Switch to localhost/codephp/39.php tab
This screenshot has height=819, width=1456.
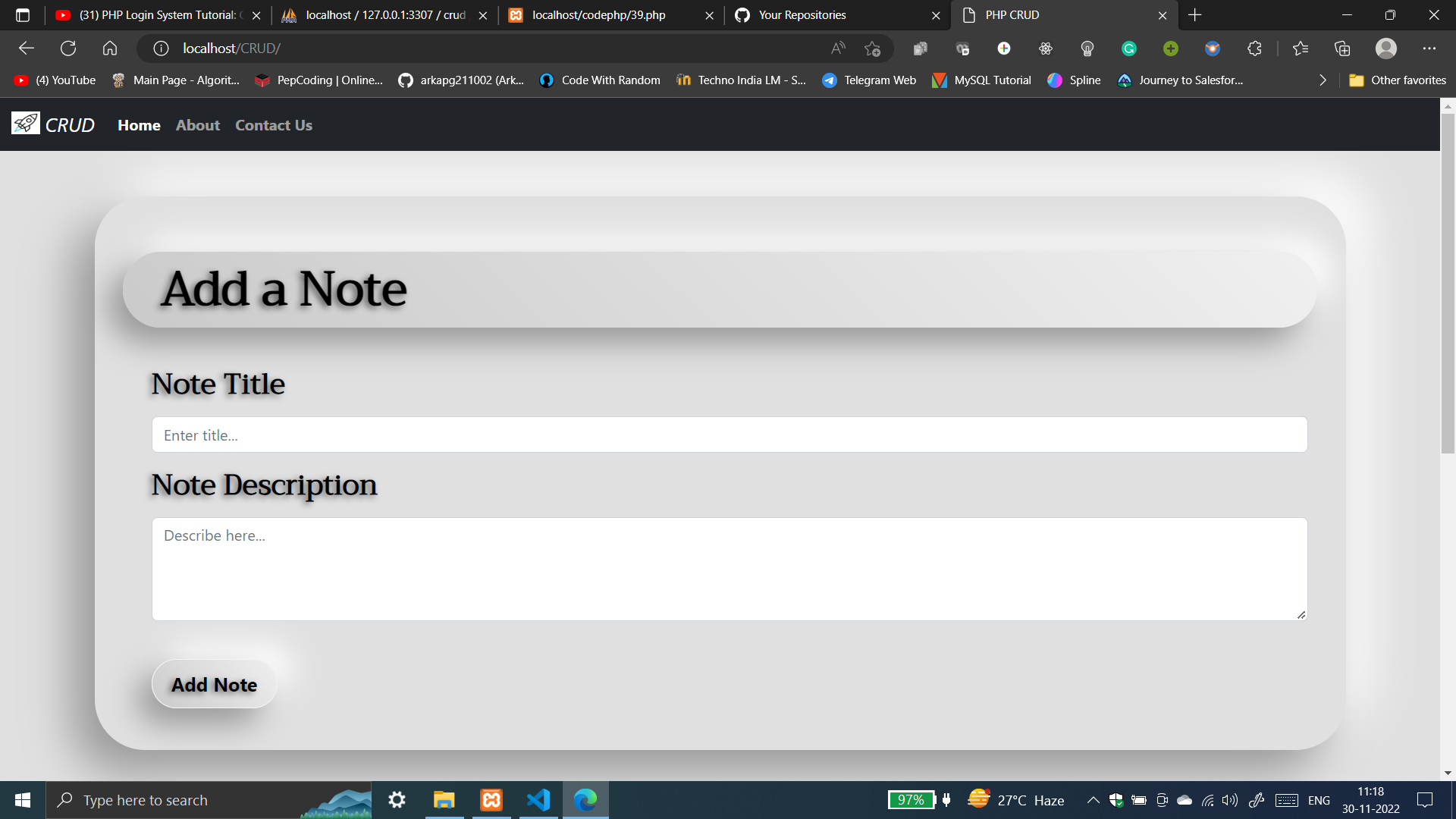pos(598,15)
